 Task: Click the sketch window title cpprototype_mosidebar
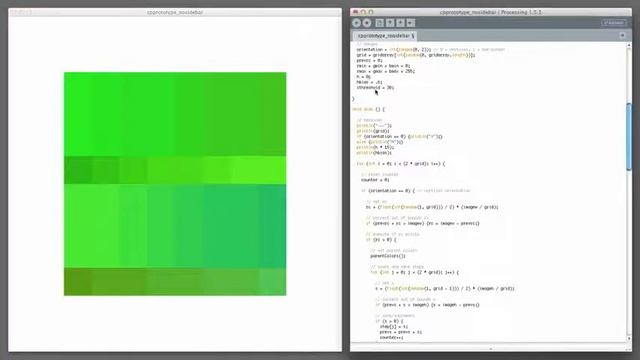click(175, 13)
